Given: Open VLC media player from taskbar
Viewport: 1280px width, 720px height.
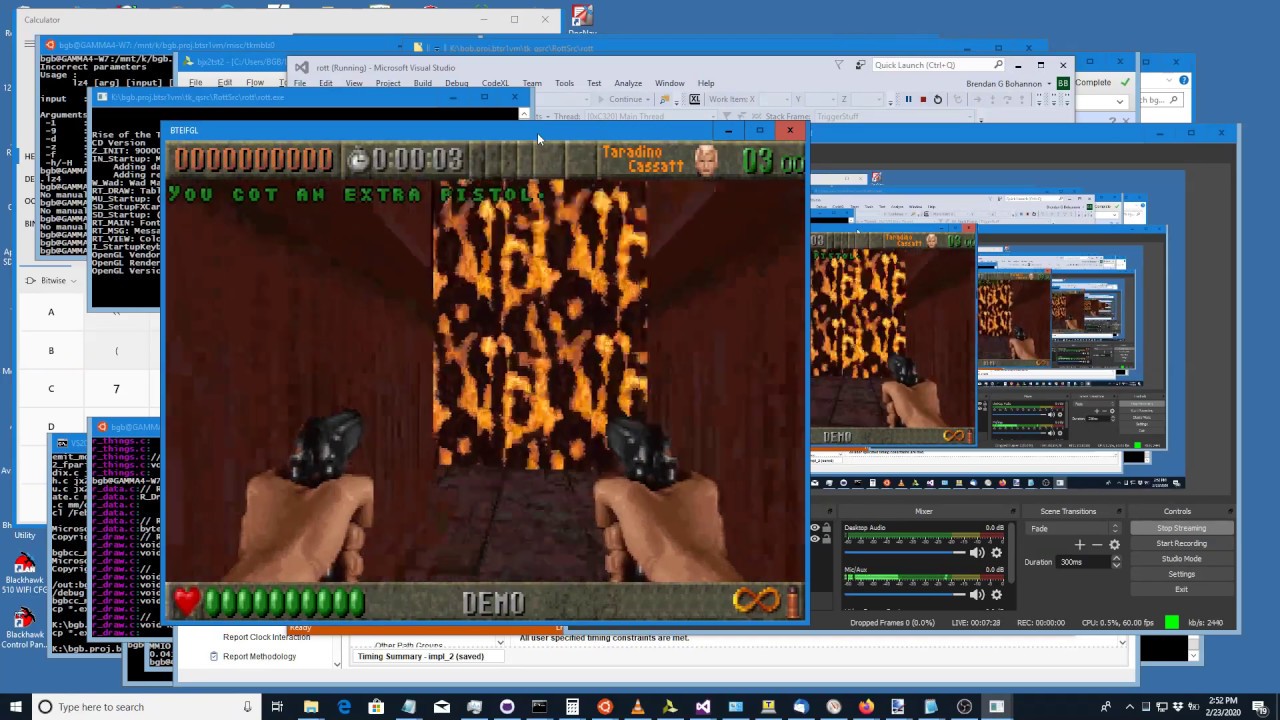Looking at the screenshot, I should (637, 707).
